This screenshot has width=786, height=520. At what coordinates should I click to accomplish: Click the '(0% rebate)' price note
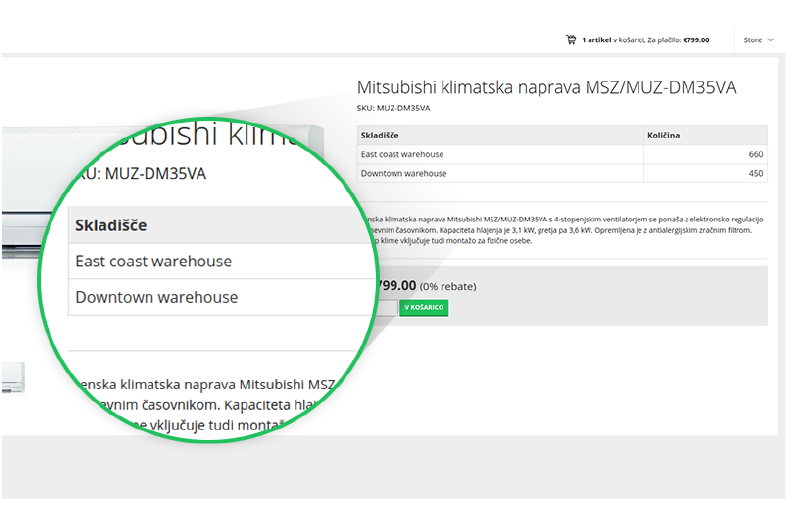[x=448, y=287]
